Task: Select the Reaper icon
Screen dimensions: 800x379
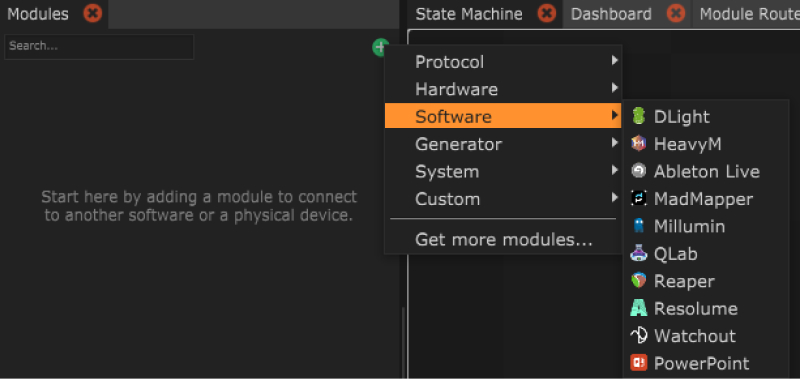Action: point(638,281)
